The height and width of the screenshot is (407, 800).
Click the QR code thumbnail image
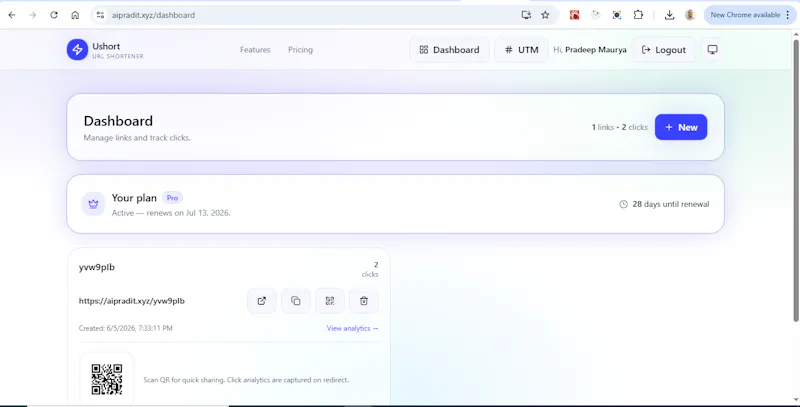[x=107, y=379]
